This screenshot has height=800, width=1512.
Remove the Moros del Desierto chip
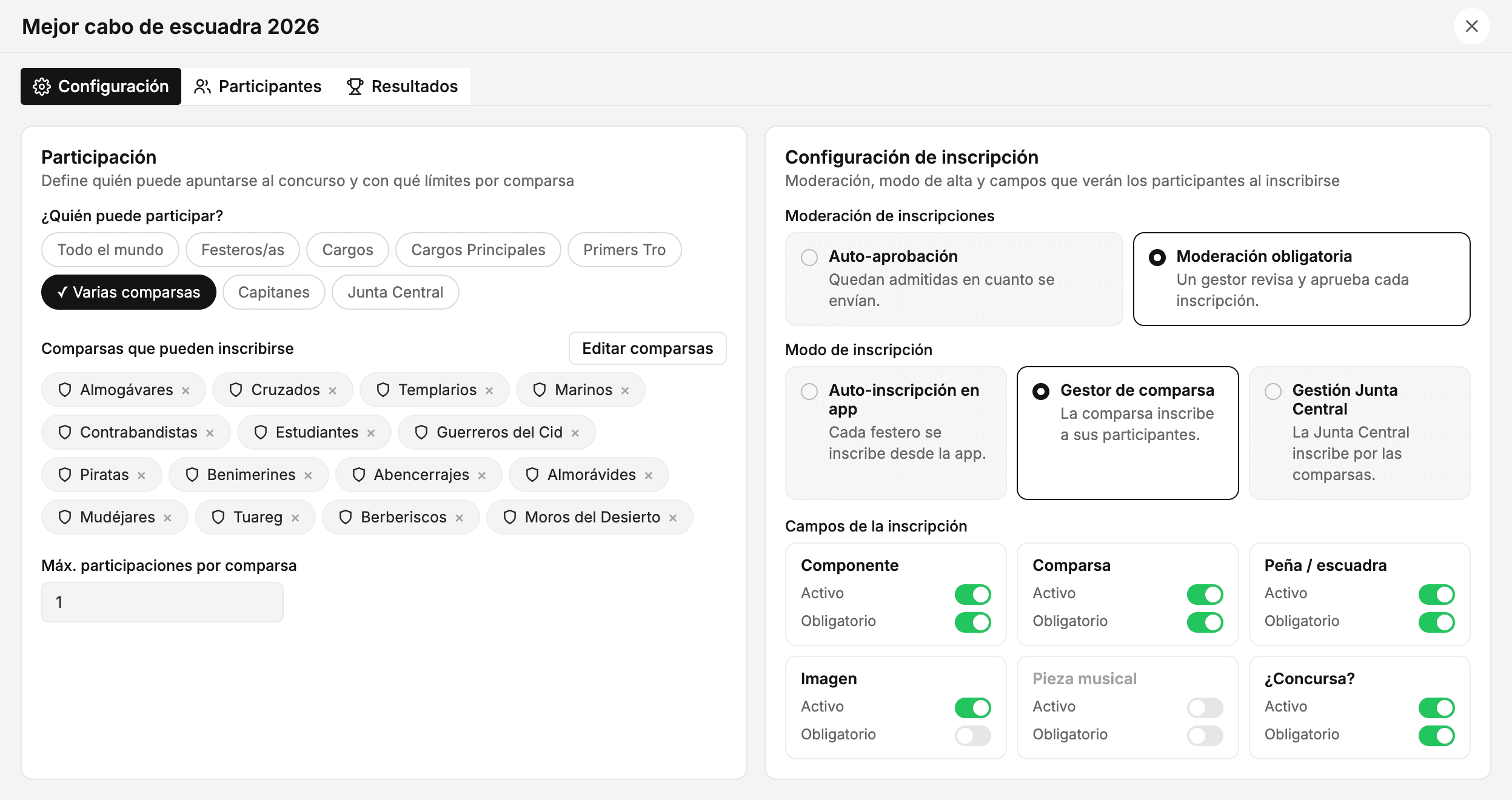(x=673, y=518)
